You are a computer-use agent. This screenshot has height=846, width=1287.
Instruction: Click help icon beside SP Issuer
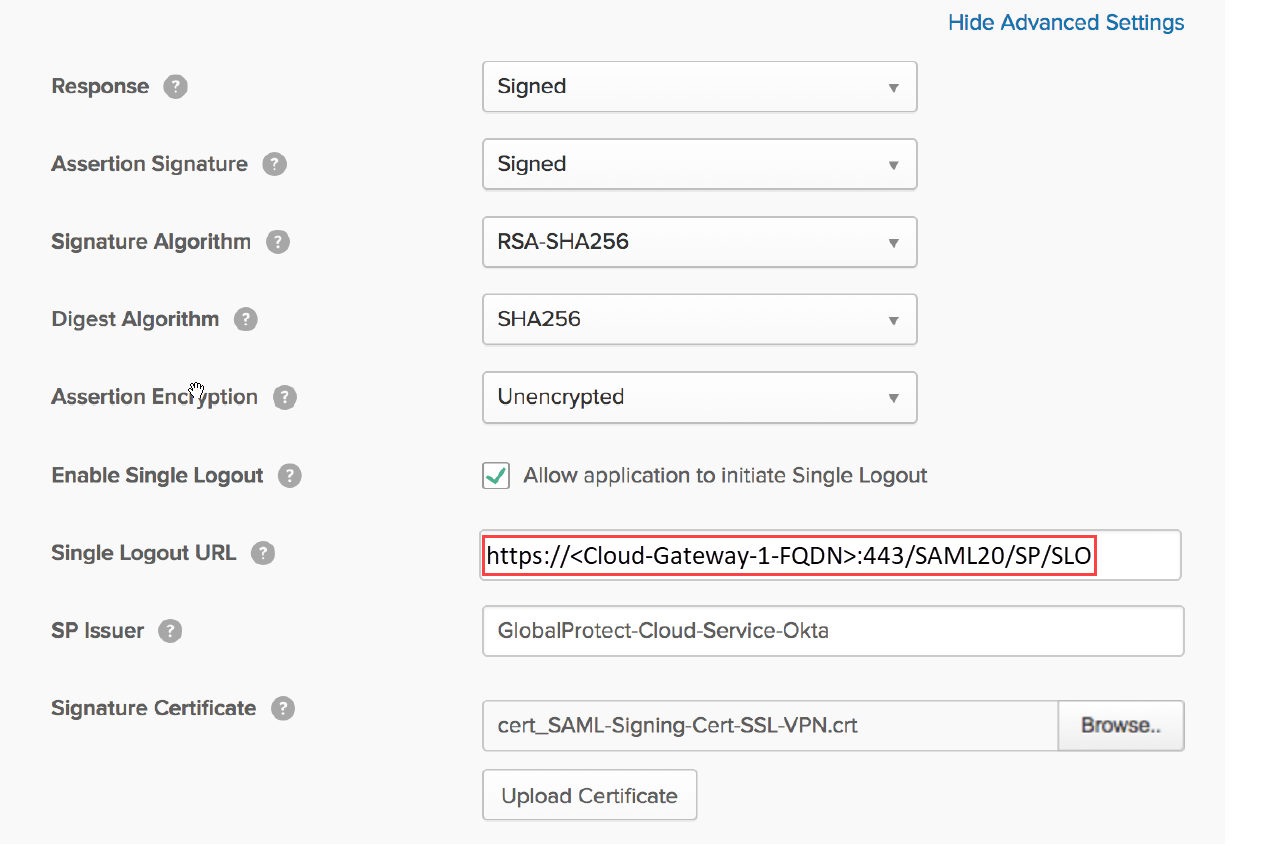(170, 632)
